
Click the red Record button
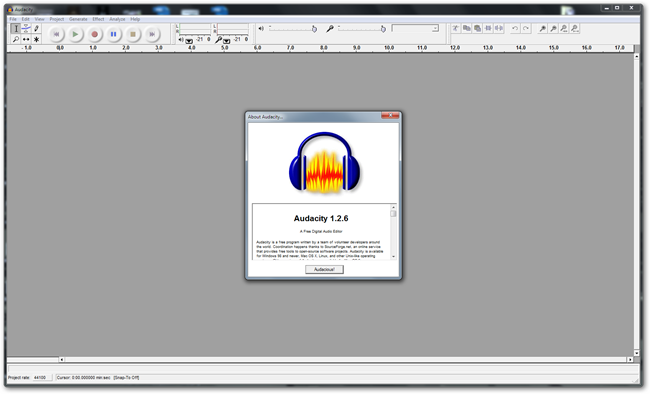[x=95, y=34]
